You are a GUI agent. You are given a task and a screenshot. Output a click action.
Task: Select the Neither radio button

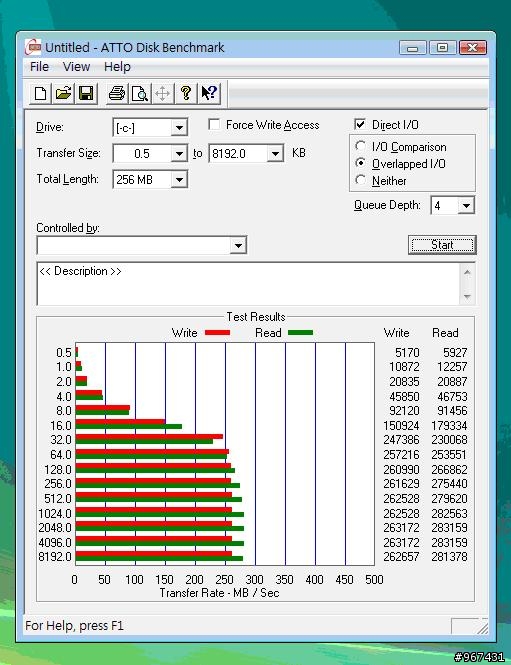[x=360, y=180]
